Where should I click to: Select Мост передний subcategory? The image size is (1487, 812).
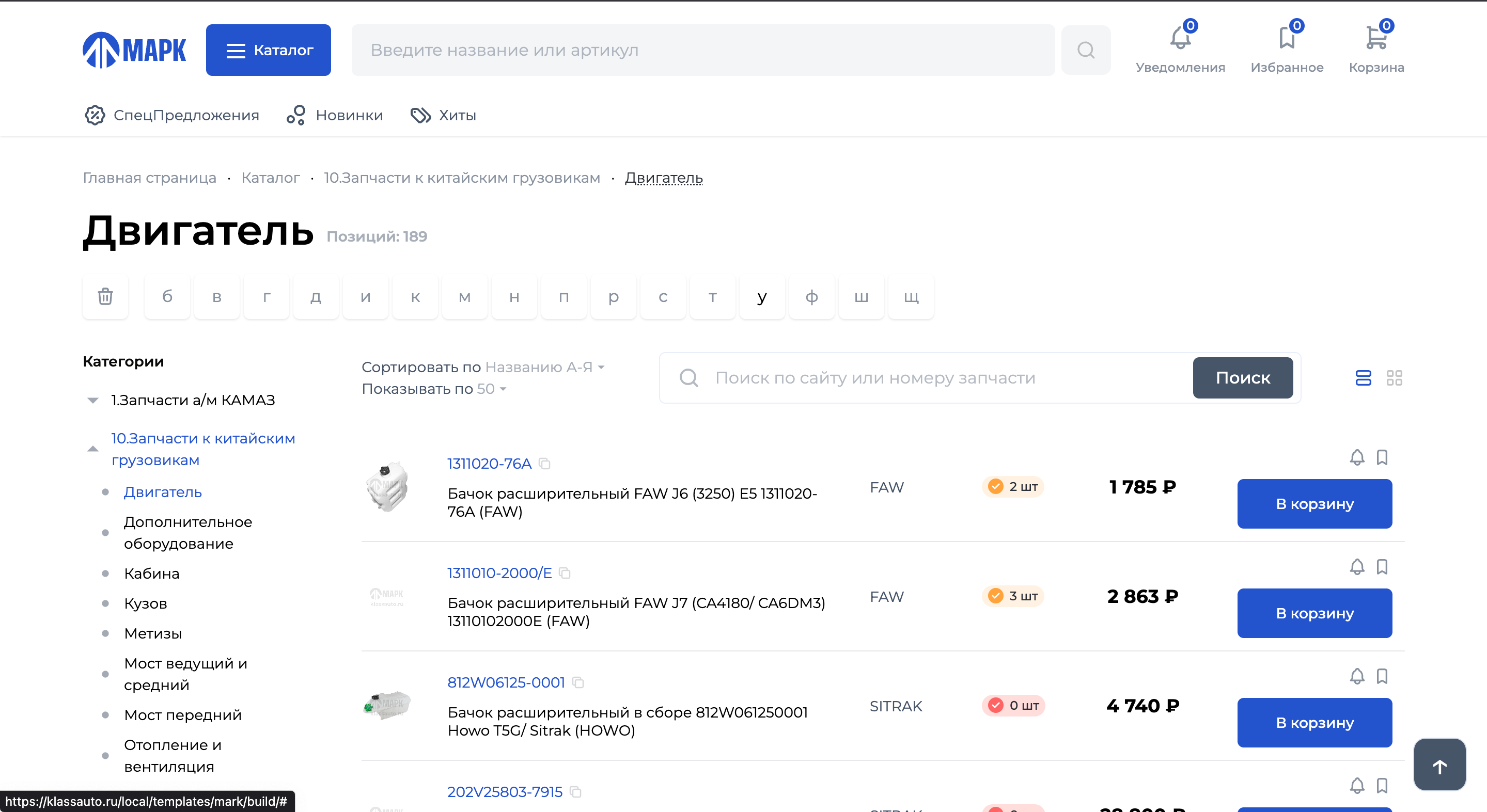pyautogui.click(x=183, y=715)
